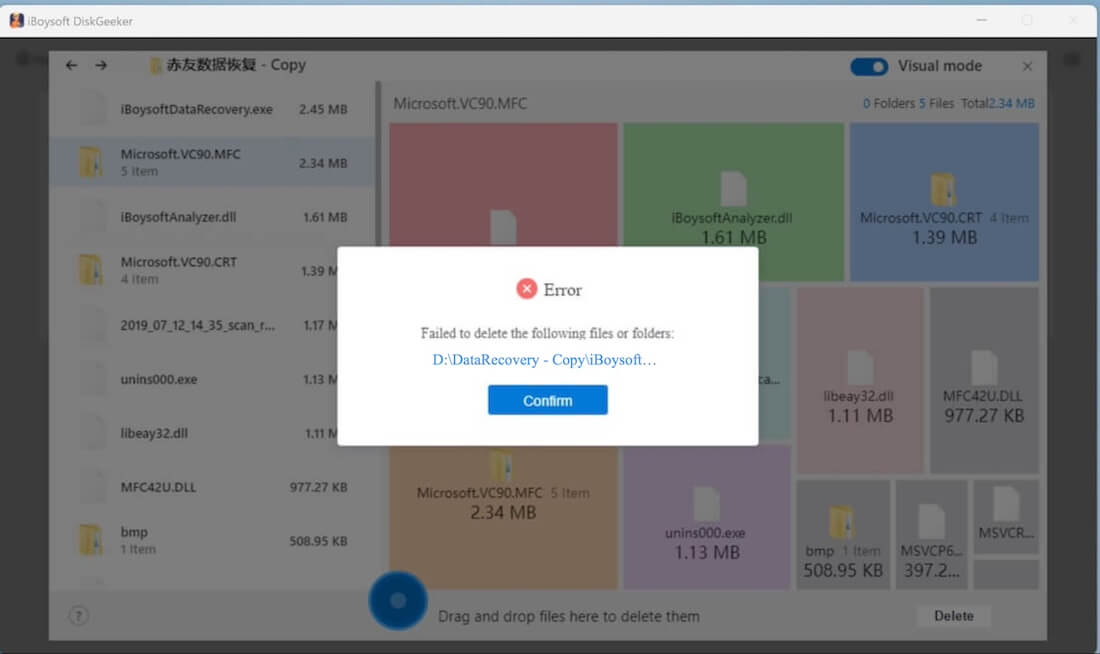
Task: Click the file icon in libeay32.dll block
Action: (860, 367)
